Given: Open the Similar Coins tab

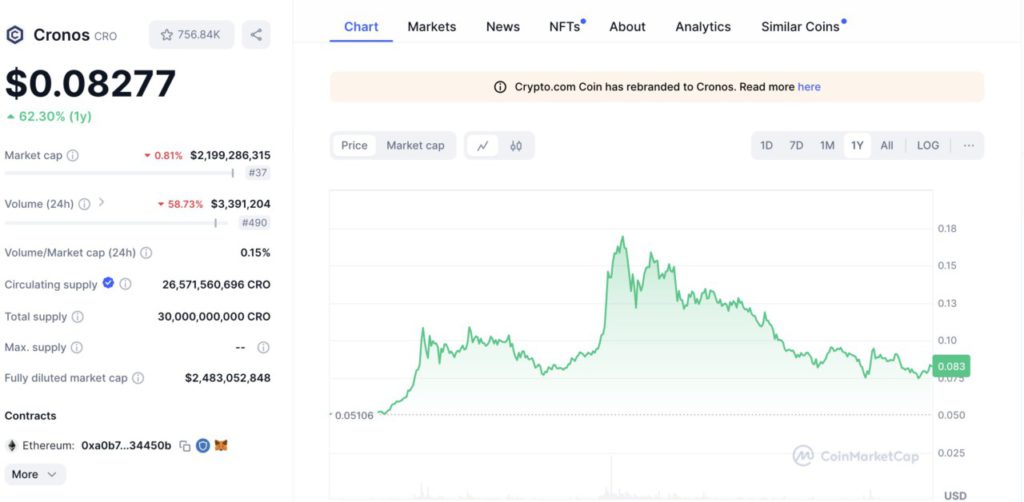Looking at the screenshot, I should [803, 27].
